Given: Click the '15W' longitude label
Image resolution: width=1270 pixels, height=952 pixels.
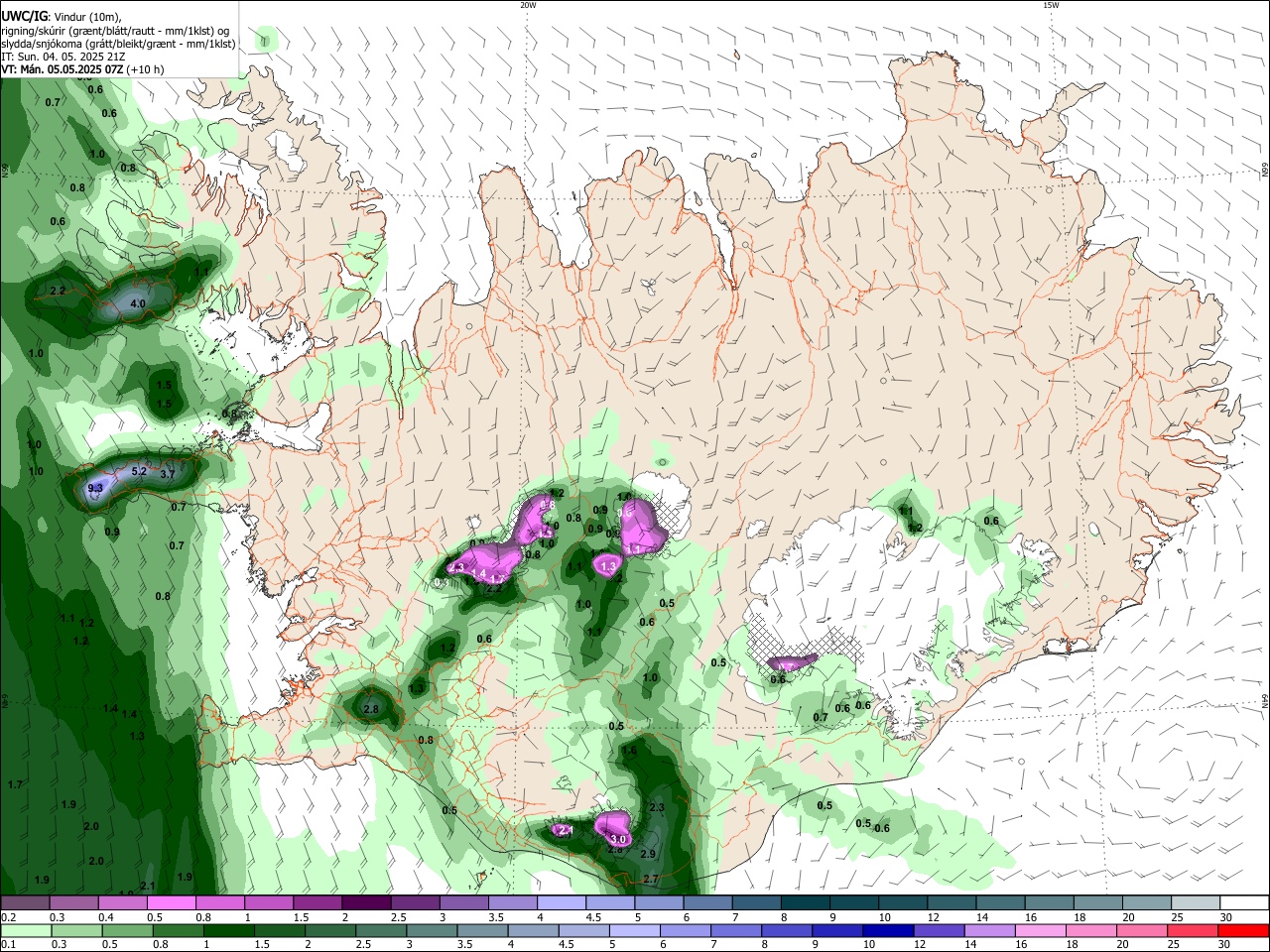Looking at the screenshot, I should pyautogui.click(x=1051, y=5).
